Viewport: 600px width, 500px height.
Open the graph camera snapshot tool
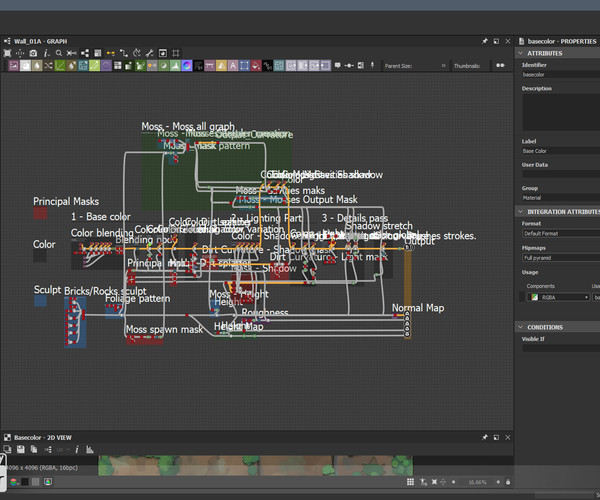click(33, 53)
